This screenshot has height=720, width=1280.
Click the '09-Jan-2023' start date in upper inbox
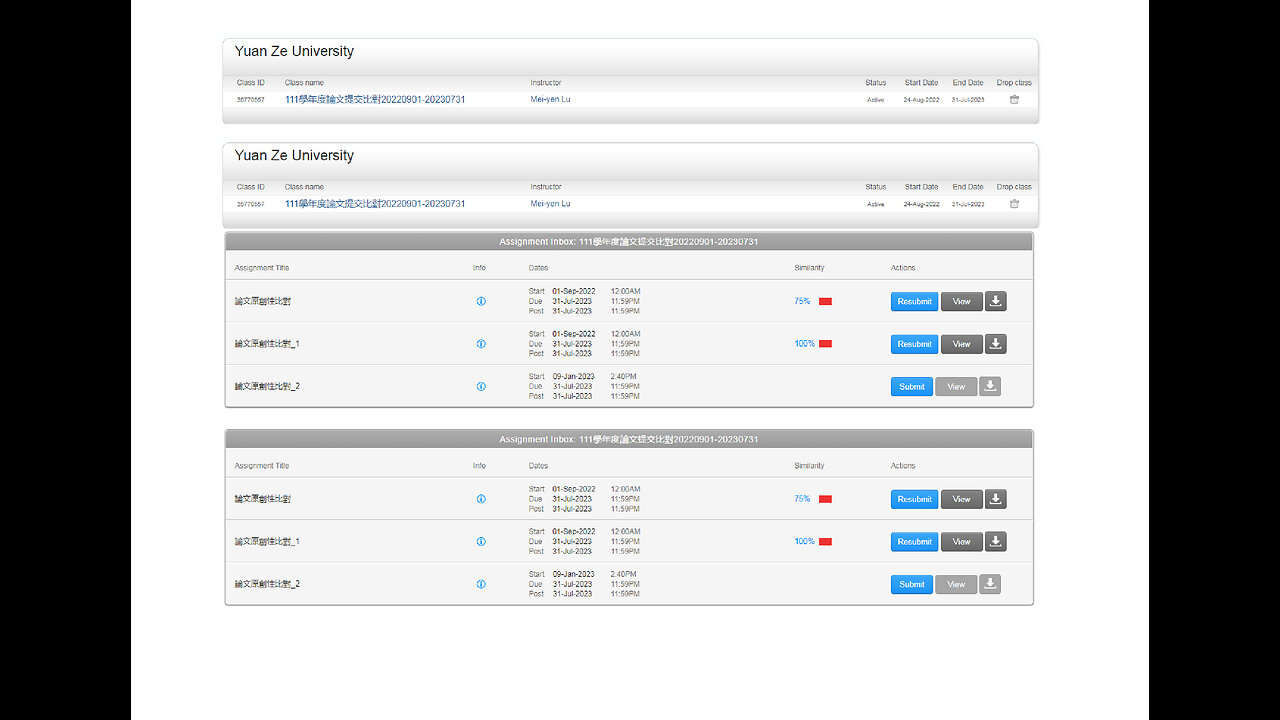[574, 377]
